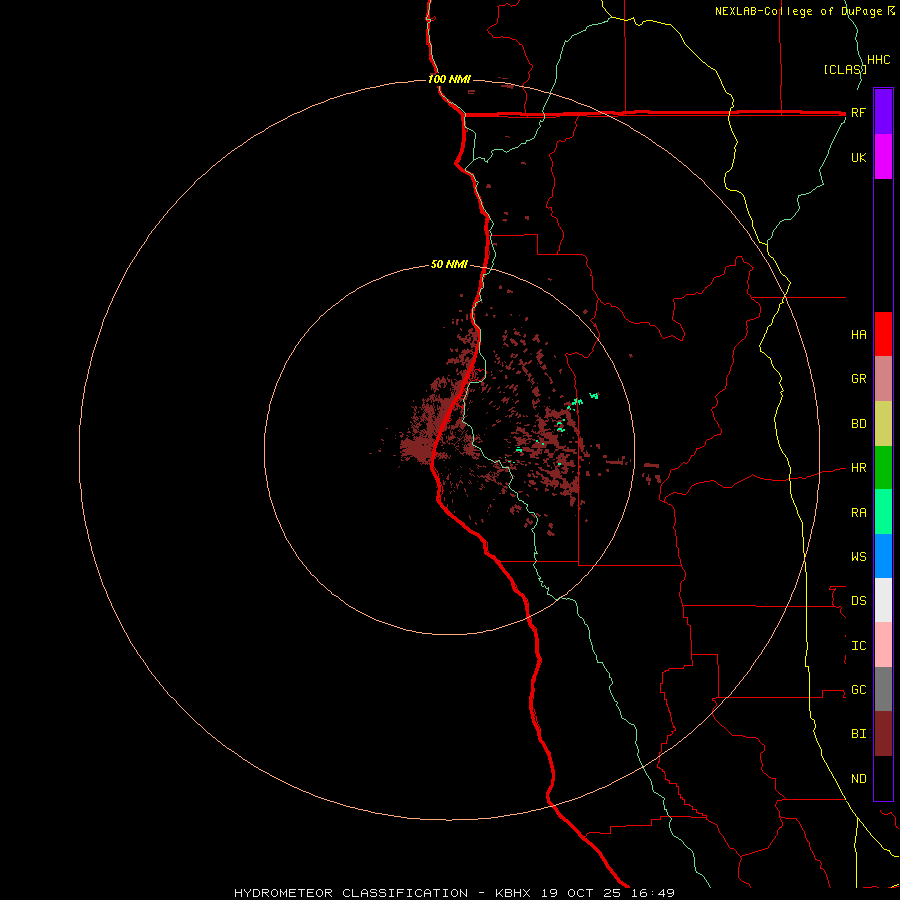900x900 pixels.
Task: Click the brown BI legend swatch
Action: pos(883,734)
